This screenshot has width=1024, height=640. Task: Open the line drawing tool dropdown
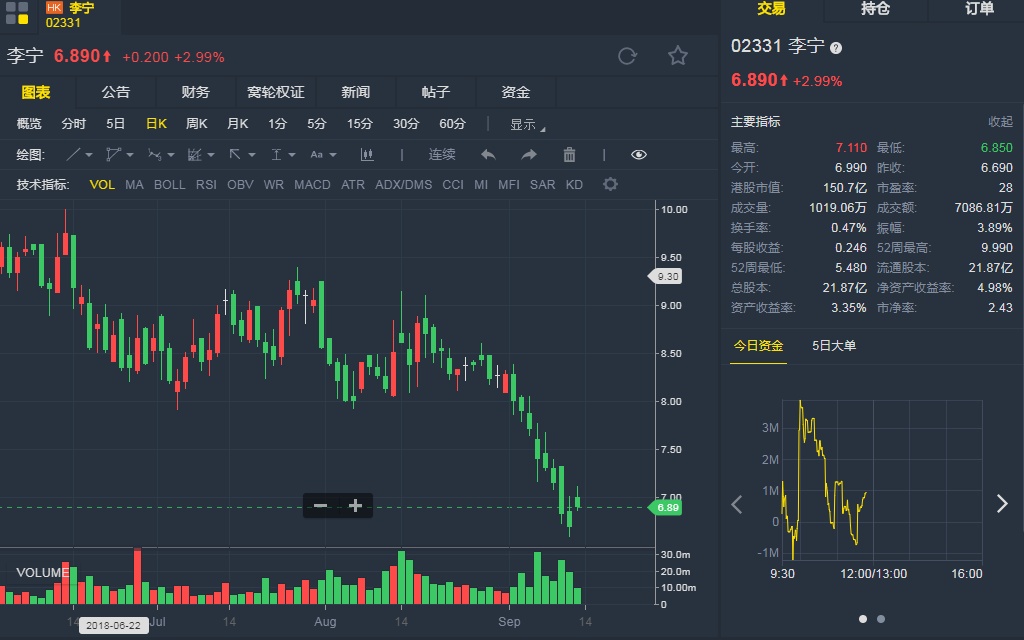click(80, 154)
